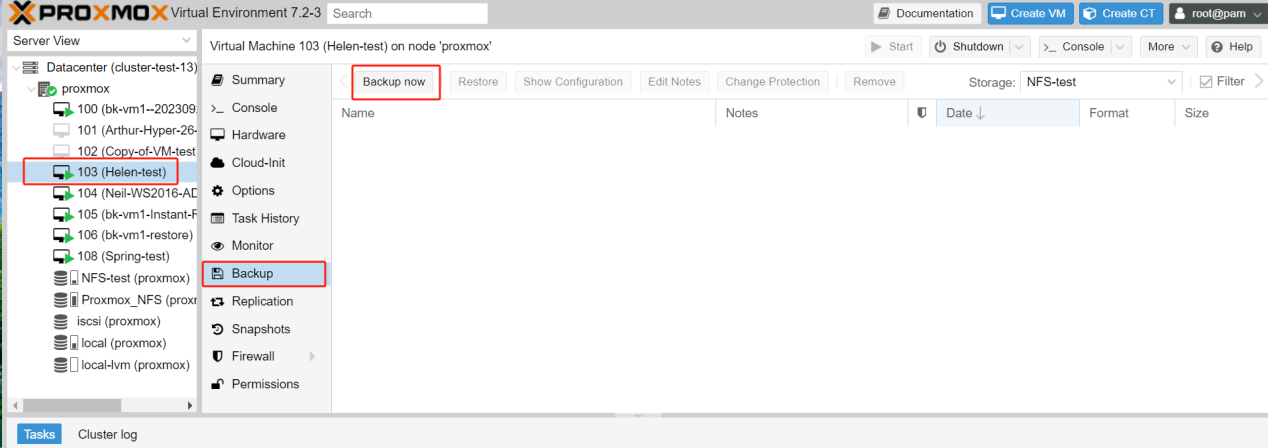Open the Shutdown dropdown arrow
Viewport: 1268px width, 448px height.
1020,47
